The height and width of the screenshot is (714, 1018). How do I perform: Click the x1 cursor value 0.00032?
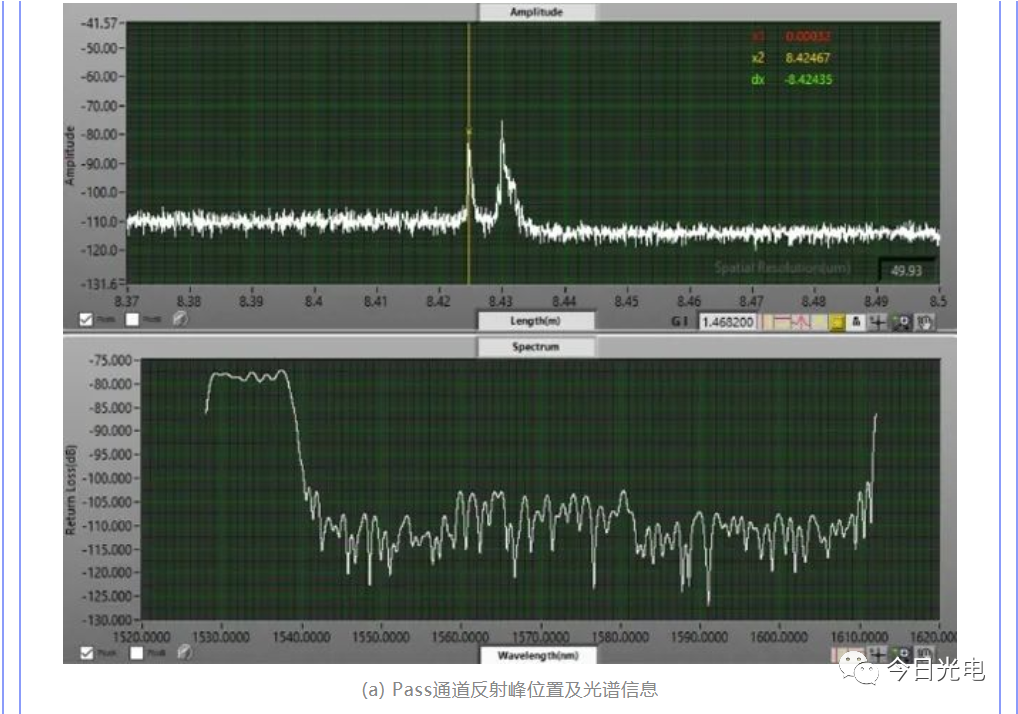click(x=808, y=36)
